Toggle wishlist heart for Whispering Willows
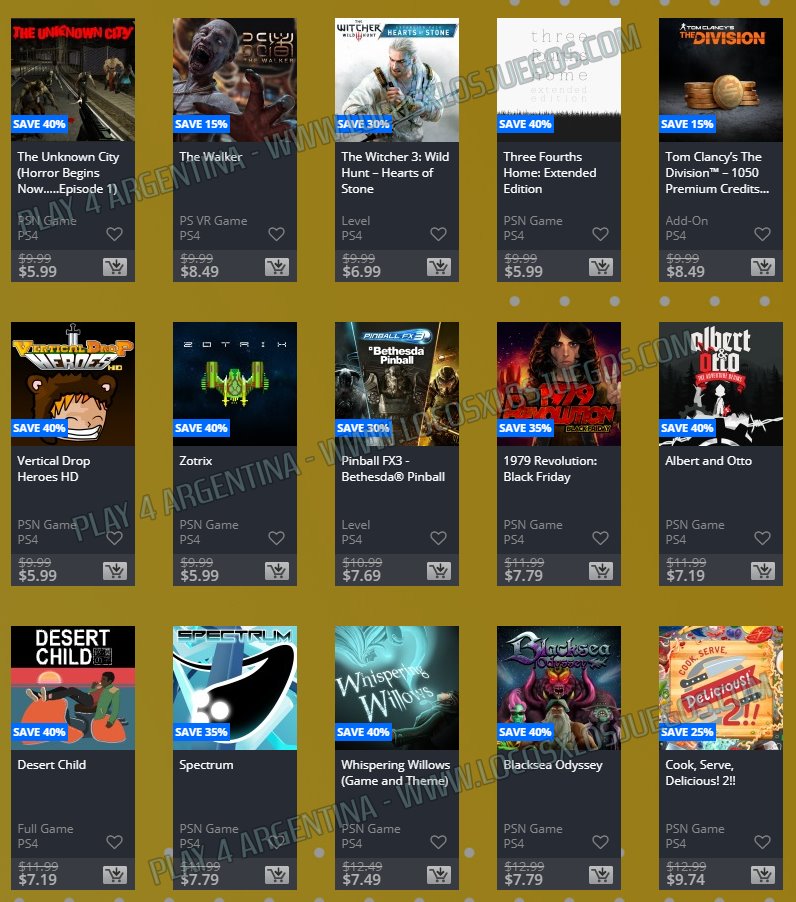 click(438, 842)
